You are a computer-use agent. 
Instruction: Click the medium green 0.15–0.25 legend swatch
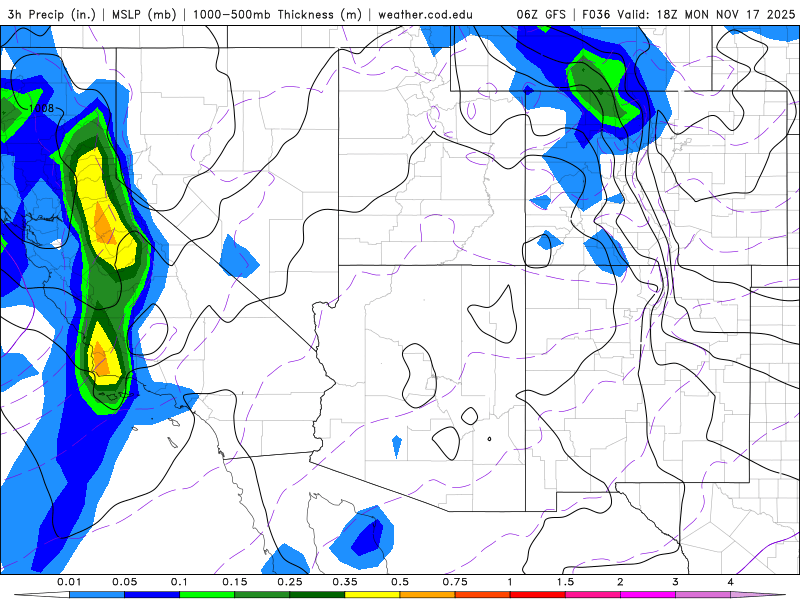(262, 595)
